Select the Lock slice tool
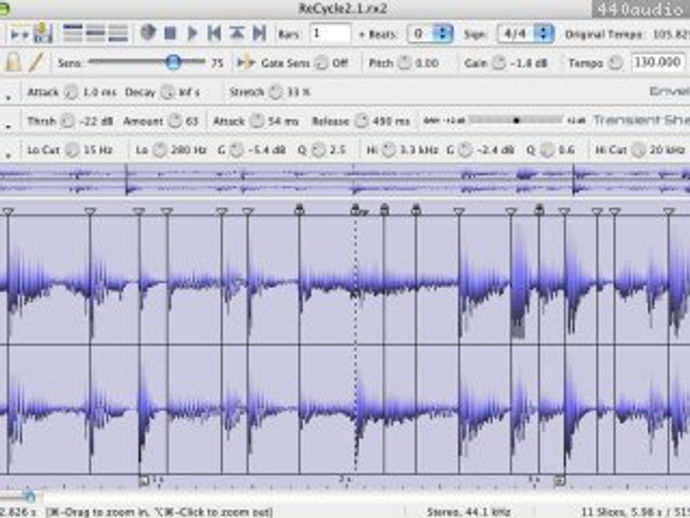690x518 pixels. (13, 62)
